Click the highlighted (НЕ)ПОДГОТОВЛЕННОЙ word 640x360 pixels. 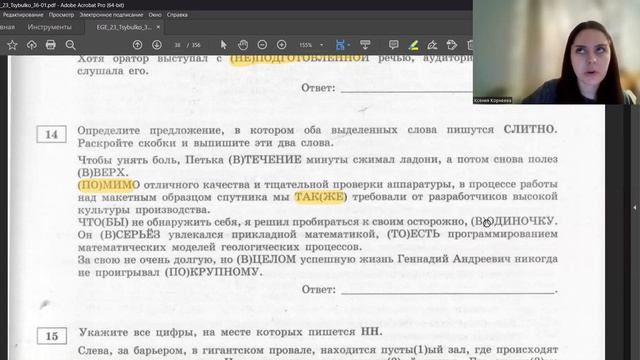(300, 58)
